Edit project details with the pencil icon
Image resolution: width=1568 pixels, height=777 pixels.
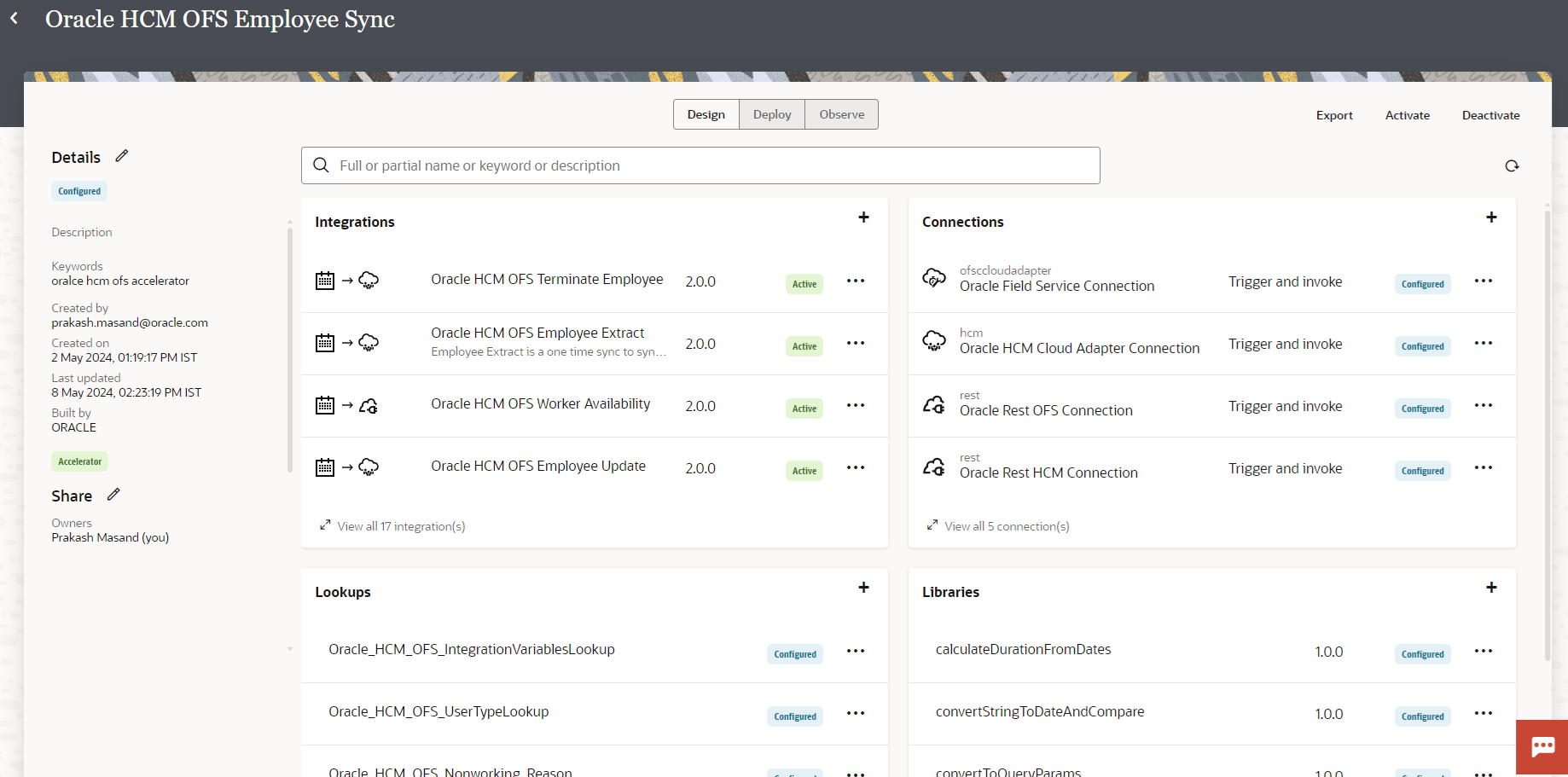pyautogui.click(x=122, y=156)
